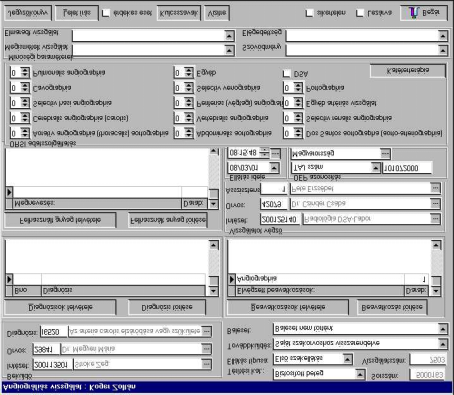Viewport: 454px width, 395px height.
Task: Toggle the sikertelen checkbox
Action: click(309, 13)
